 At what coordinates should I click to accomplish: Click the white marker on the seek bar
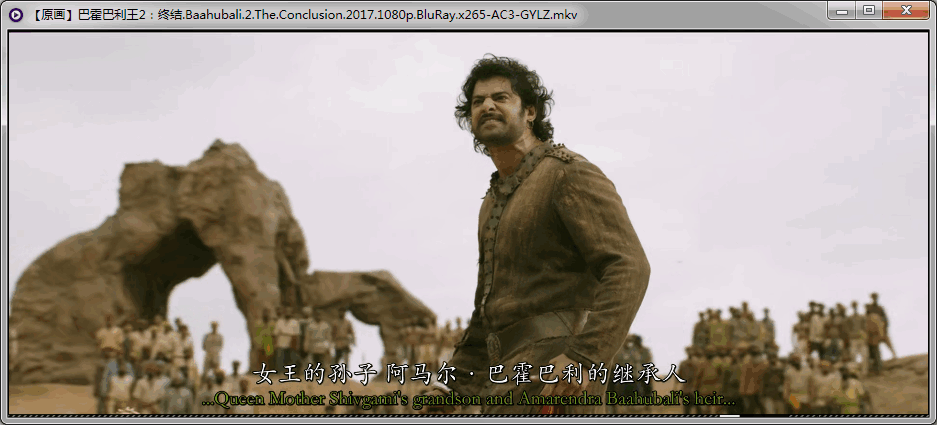coord(729,414)
